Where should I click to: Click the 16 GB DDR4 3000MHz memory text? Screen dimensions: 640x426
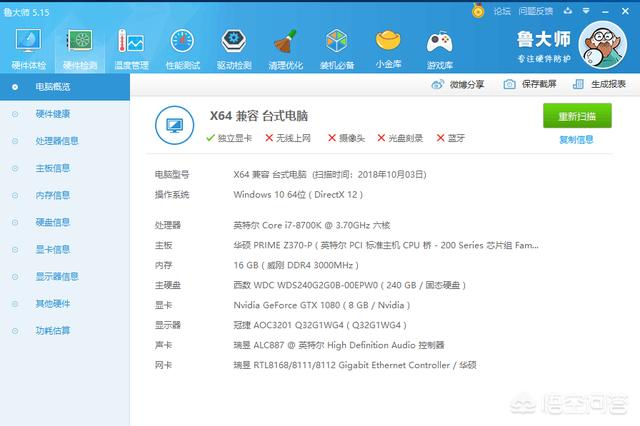[x=296, y=265]
